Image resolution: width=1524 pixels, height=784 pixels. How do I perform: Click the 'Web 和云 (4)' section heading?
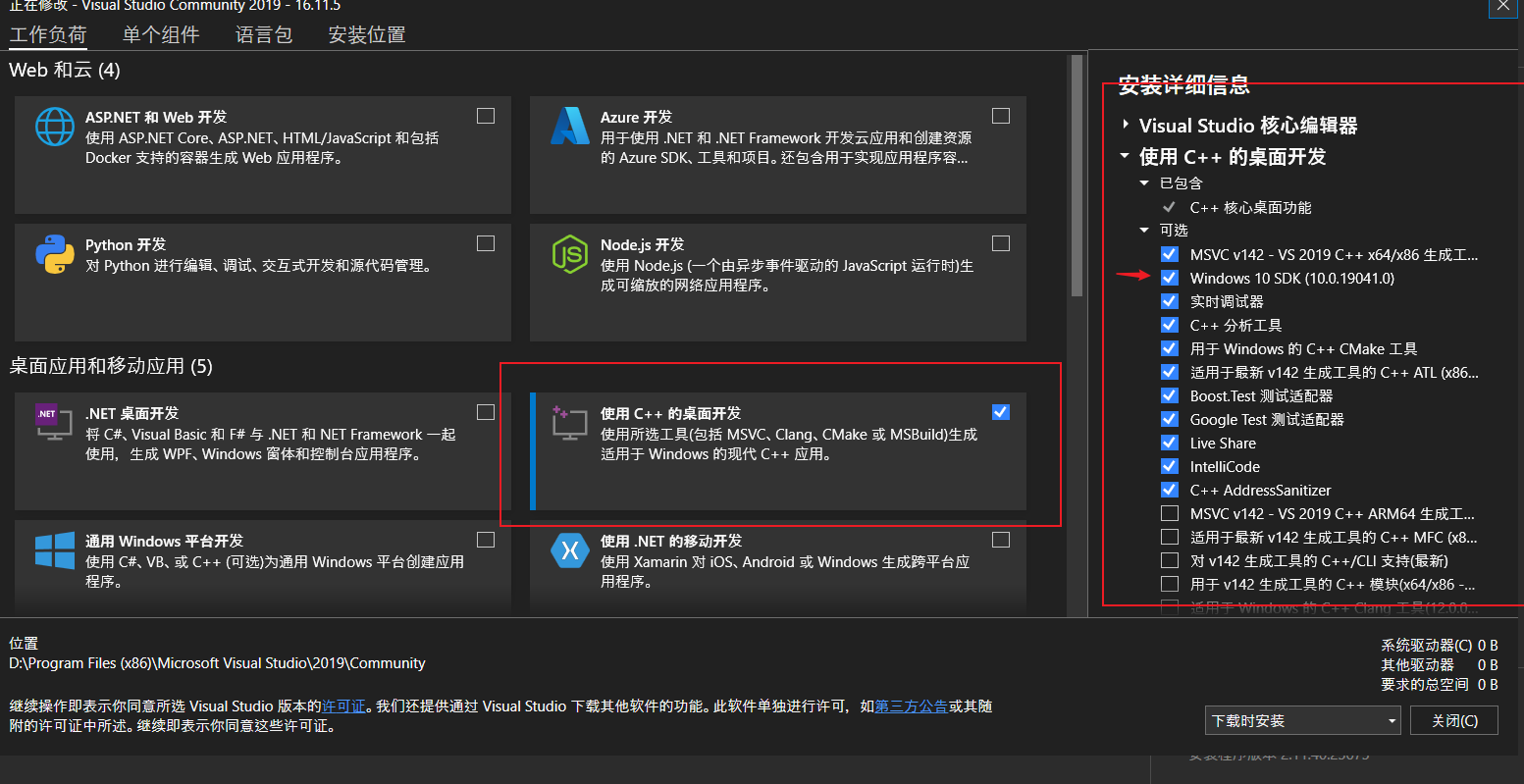tap(65, 70)
